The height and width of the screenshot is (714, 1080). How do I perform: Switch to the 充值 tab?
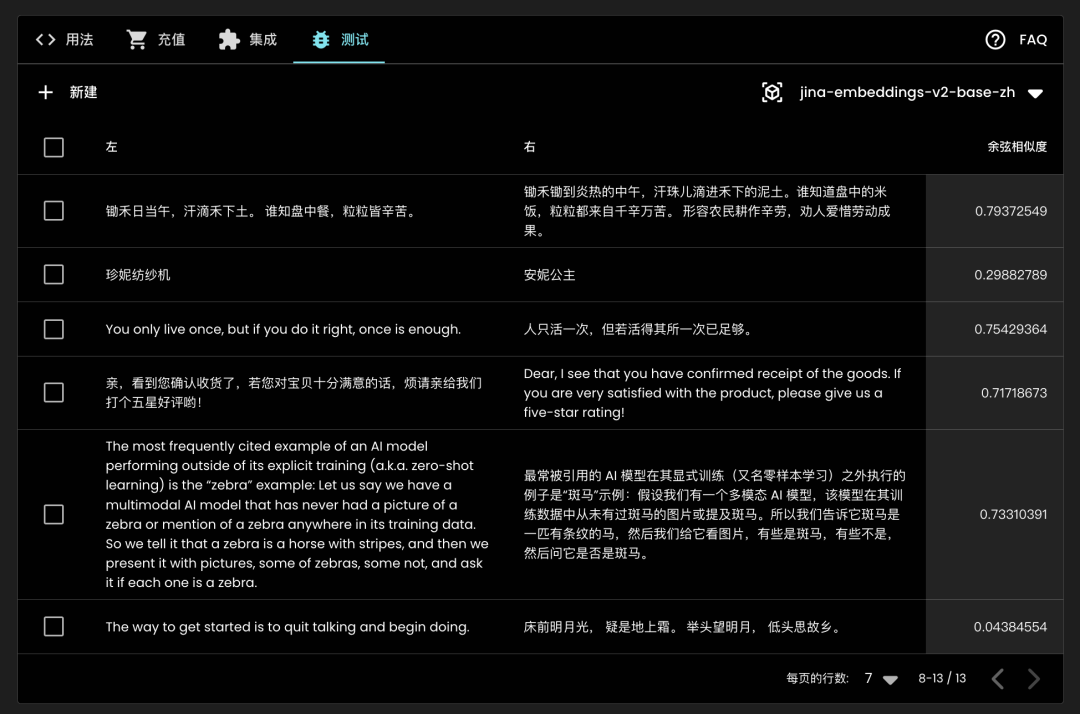[156, 39]
